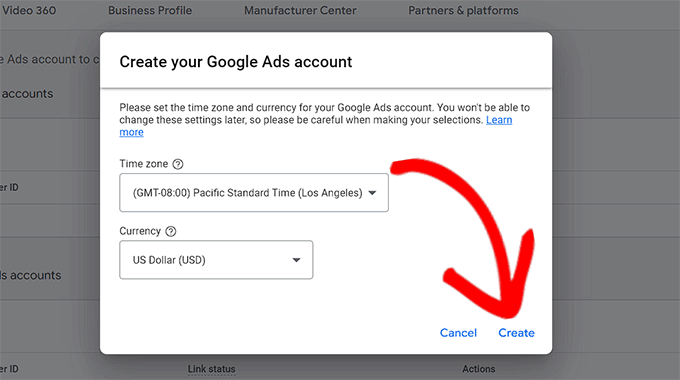This screenshot has width=680, height=380.
Task: Click the Time zone help icon
Action: [x=178, y=164]
